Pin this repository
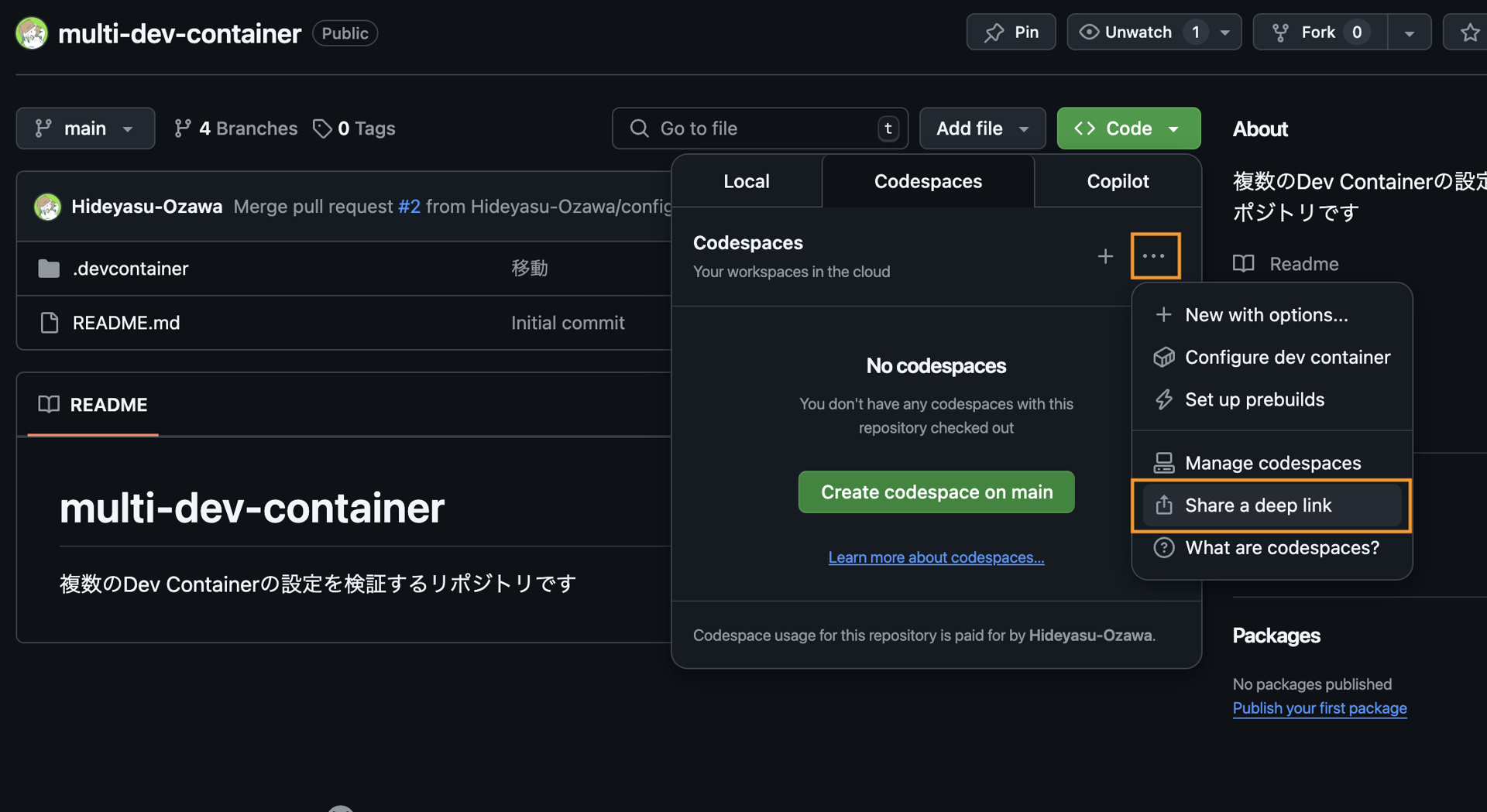Screen dimensions: 1487x812 [1011, 33]
